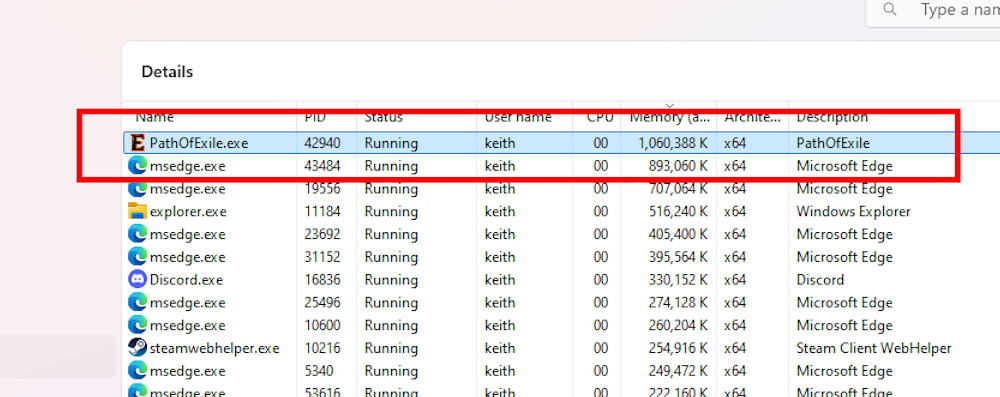1000x397 pixels.
Task: Click the steamwebhelper.exe Steam icon
Action: click(x=137, y=348)
